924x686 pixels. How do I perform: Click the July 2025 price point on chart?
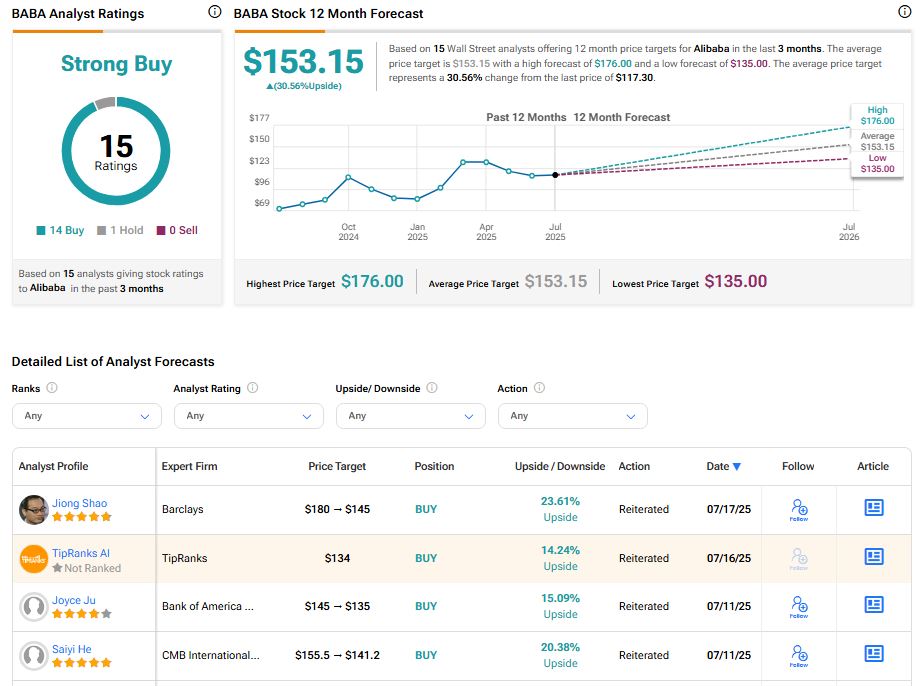point(555,175)
